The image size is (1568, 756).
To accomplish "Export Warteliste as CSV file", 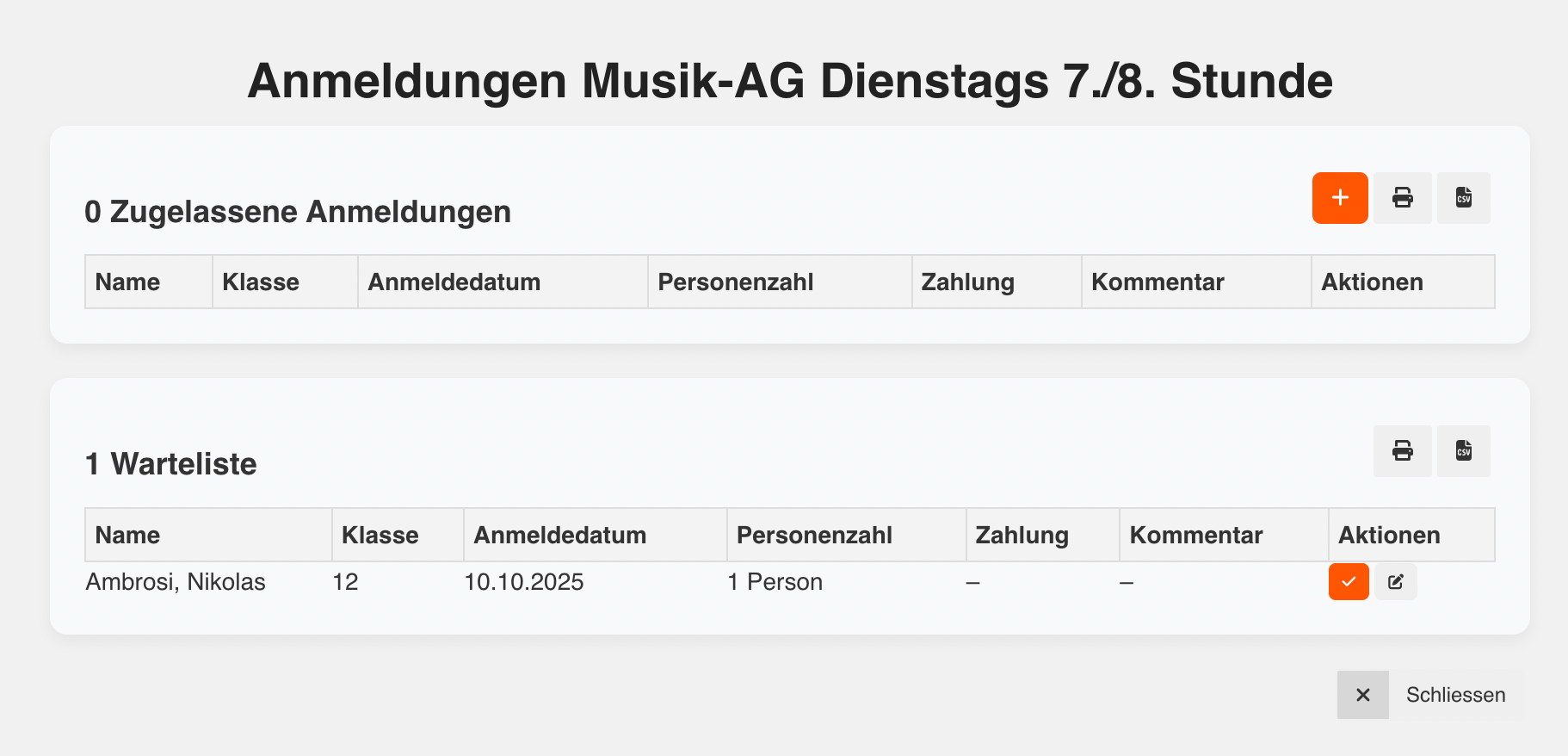I will coord(1463,450).
